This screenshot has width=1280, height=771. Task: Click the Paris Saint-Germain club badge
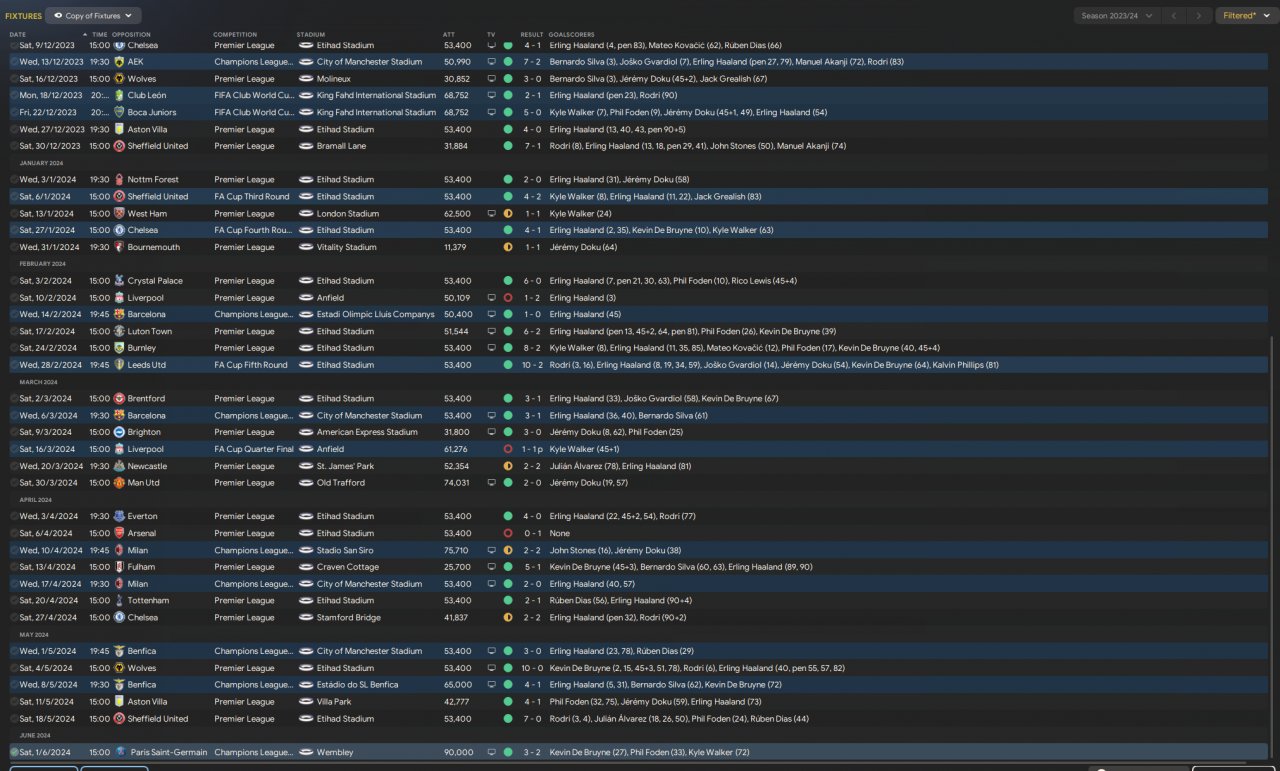click(119, 752)
